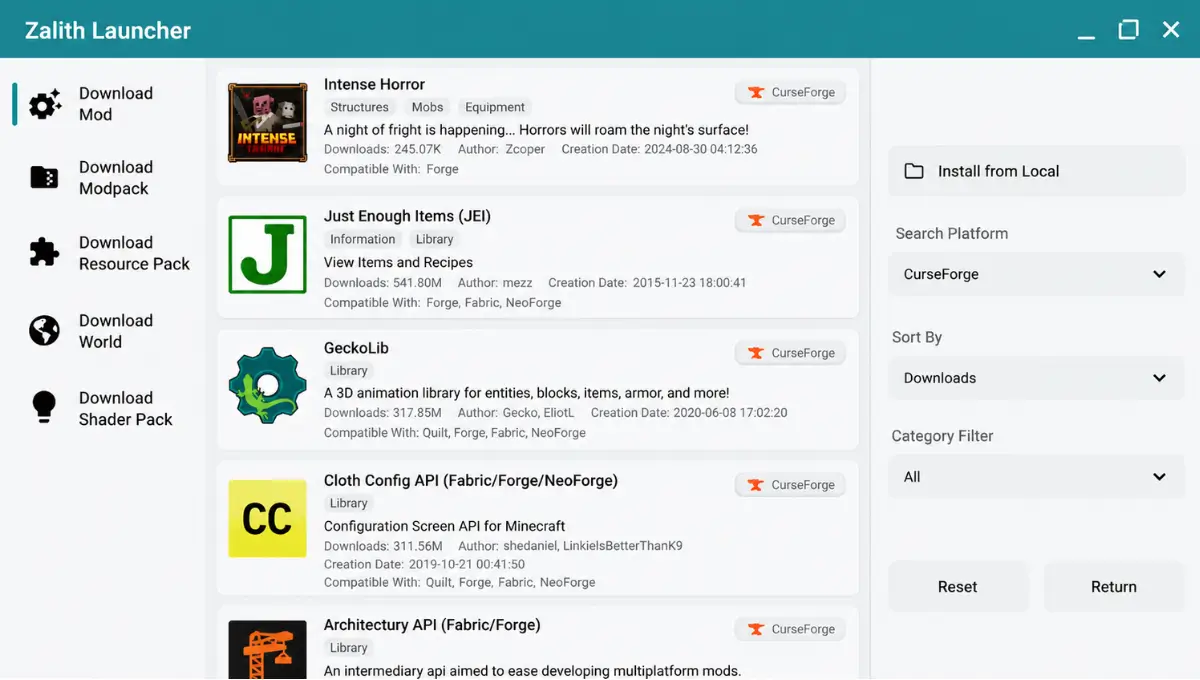Click 'Author: Gecko, EliotL' text
This screenshot has width=1200, height=680.
[516, 412]
